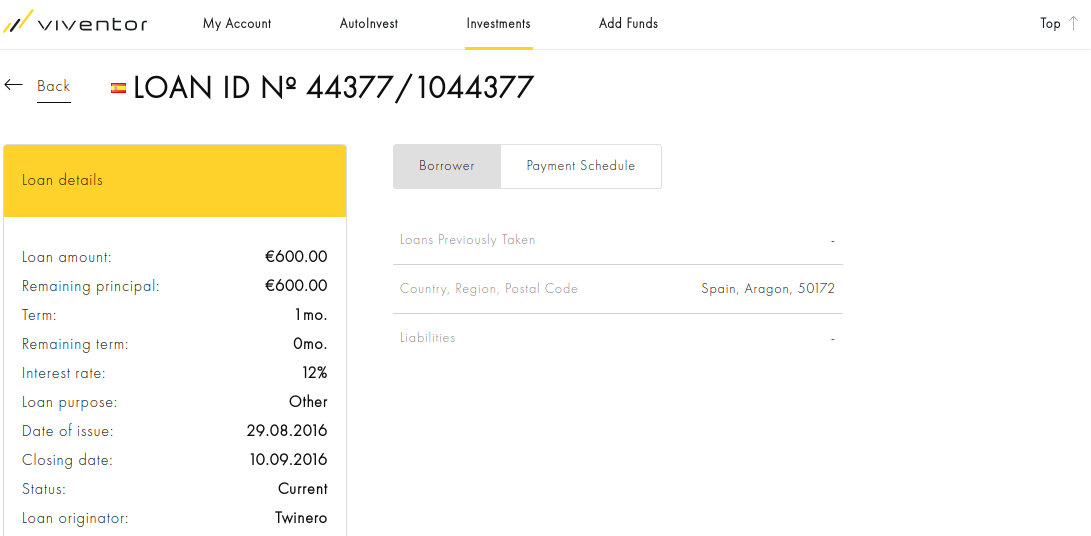
Task: Click the Remaining term value 0mo.
Action: click(x=310, y=345)
